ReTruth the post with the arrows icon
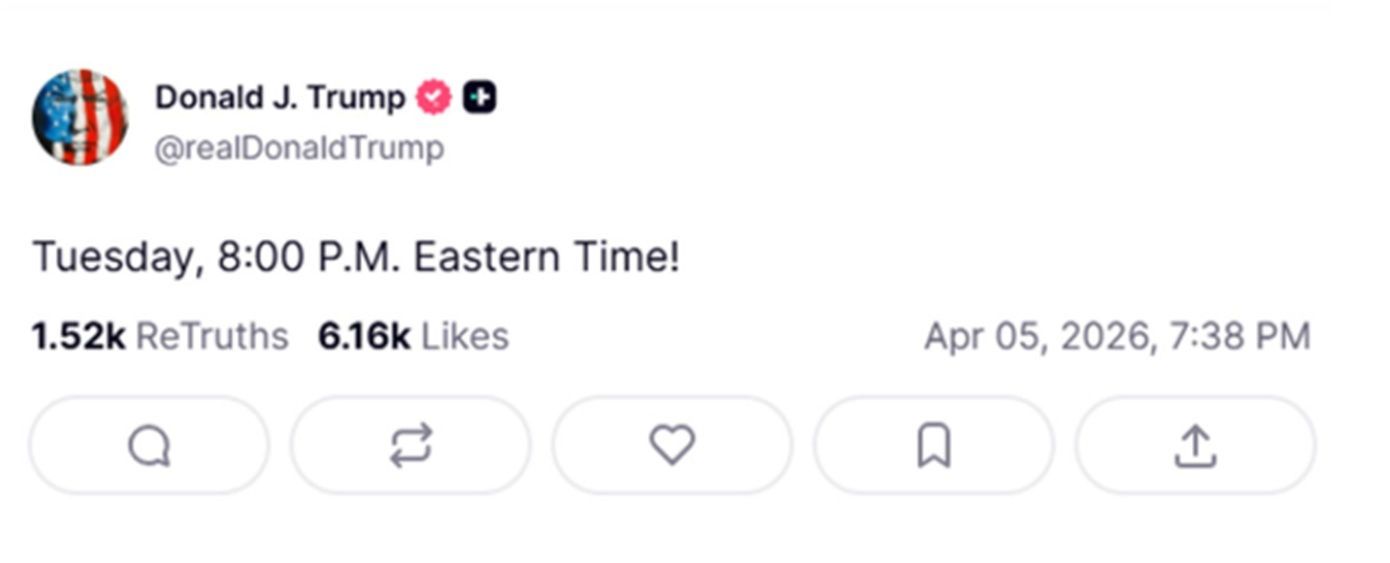Screen dimensions: 1390x563 tap(411, 445)
